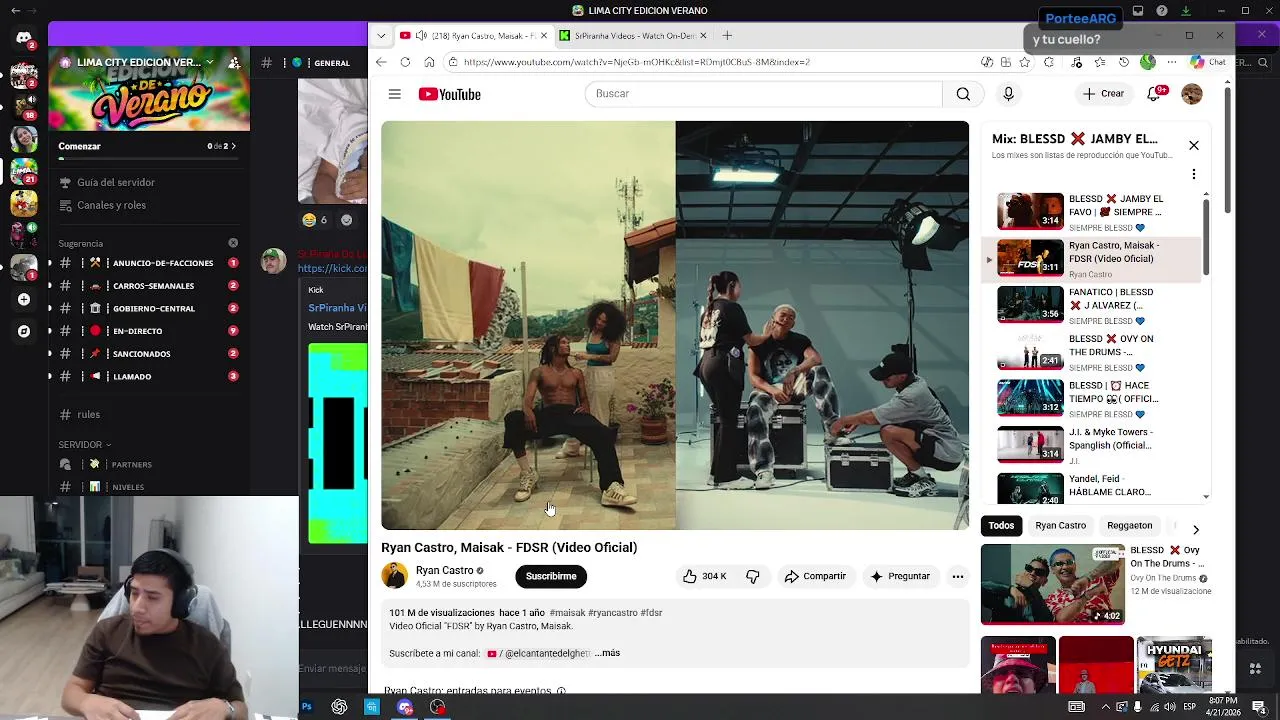The height and width of the screenshot is (720, 1280).
Task: Play FANATICO BLESSD J ALVAREZ from the playlist
Action: coord(1092,306)
